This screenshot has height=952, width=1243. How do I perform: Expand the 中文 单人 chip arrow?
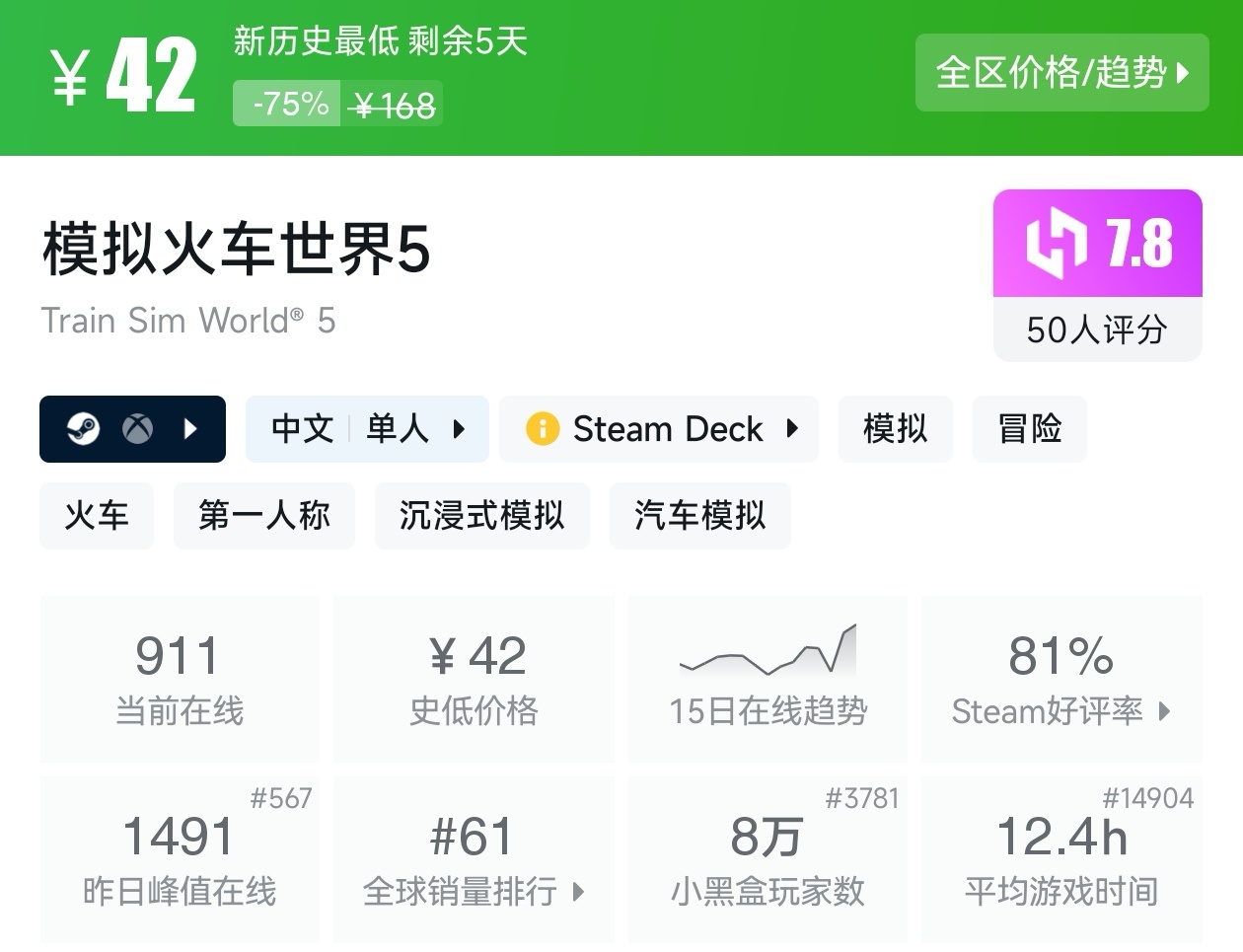click(459, 429)
